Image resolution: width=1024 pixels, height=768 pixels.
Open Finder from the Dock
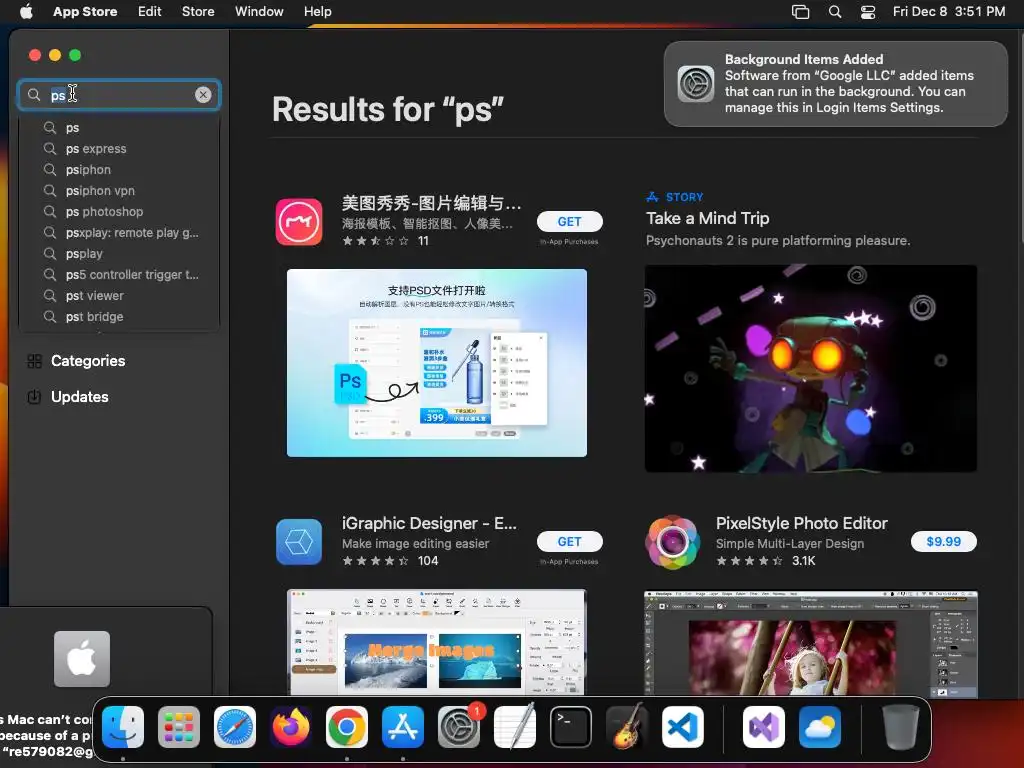click(123, 727)
